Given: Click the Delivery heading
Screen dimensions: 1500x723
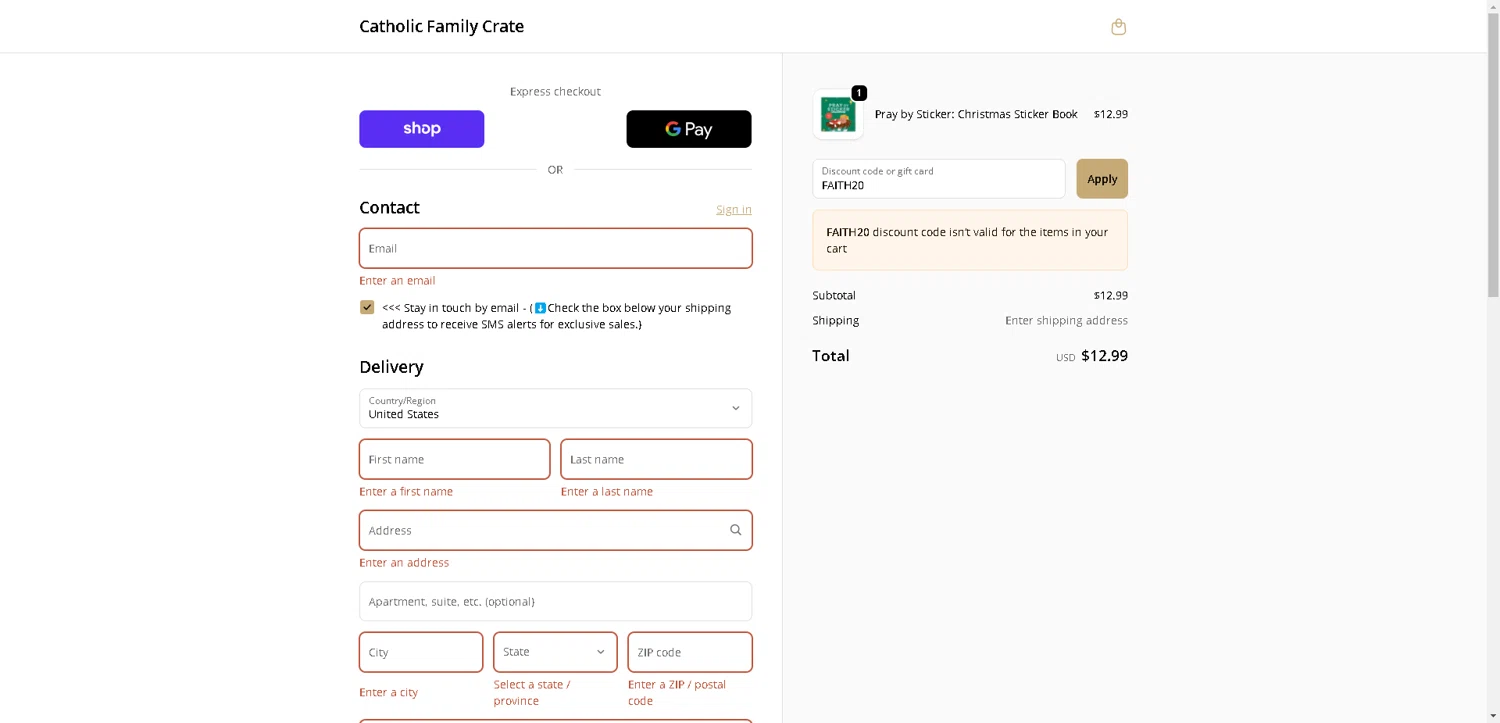Looking at the screenshot, I should point(391,367).
